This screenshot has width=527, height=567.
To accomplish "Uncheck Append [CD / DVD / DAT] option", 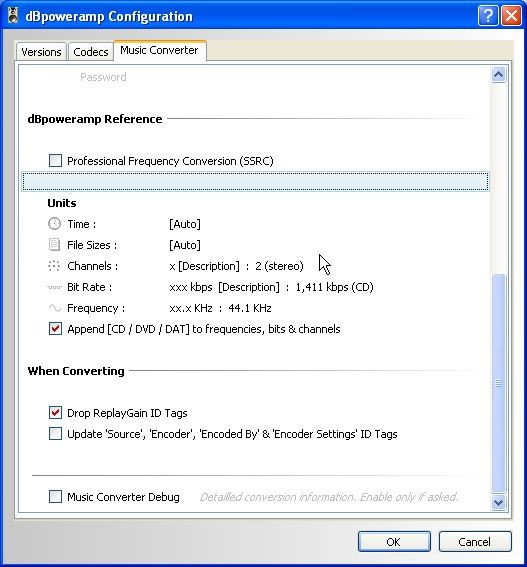I will coord(55,329).
